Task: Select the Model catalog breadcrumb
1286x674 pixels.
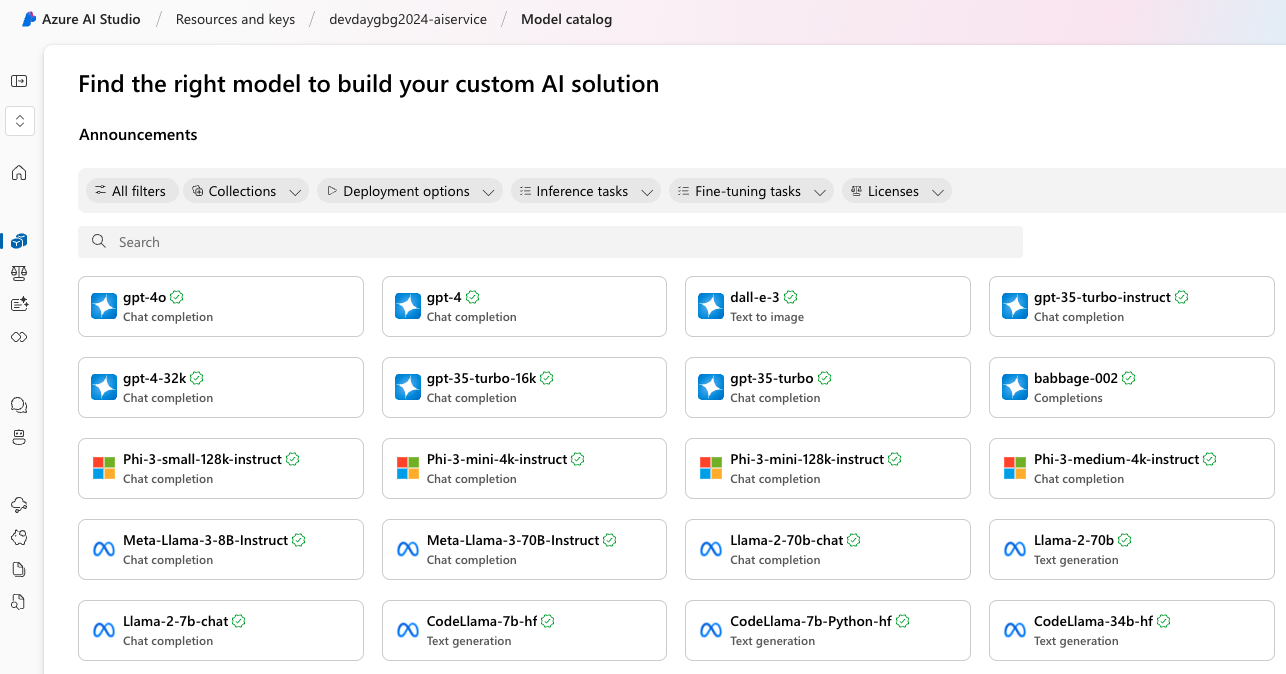Action: (x=566, y=19)
